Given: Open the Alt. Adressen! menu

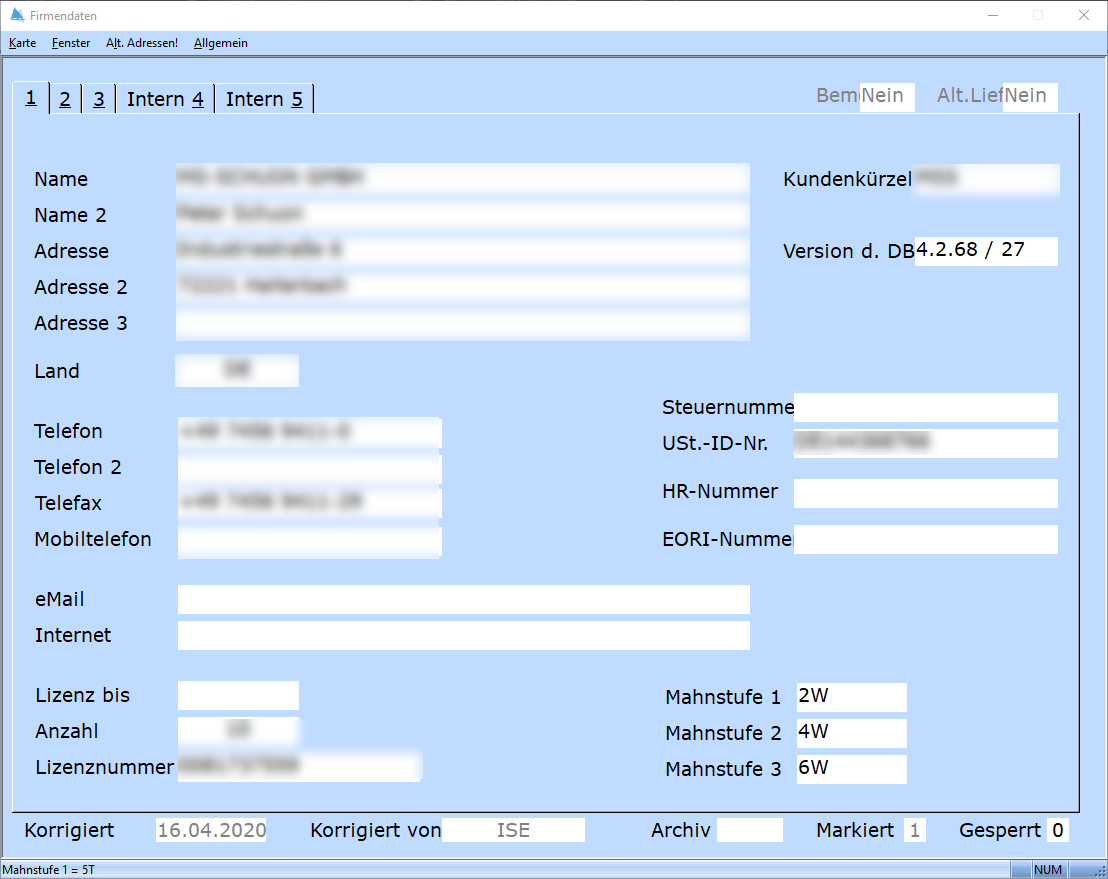Looking at the screenshot, I should coord(141,43).
